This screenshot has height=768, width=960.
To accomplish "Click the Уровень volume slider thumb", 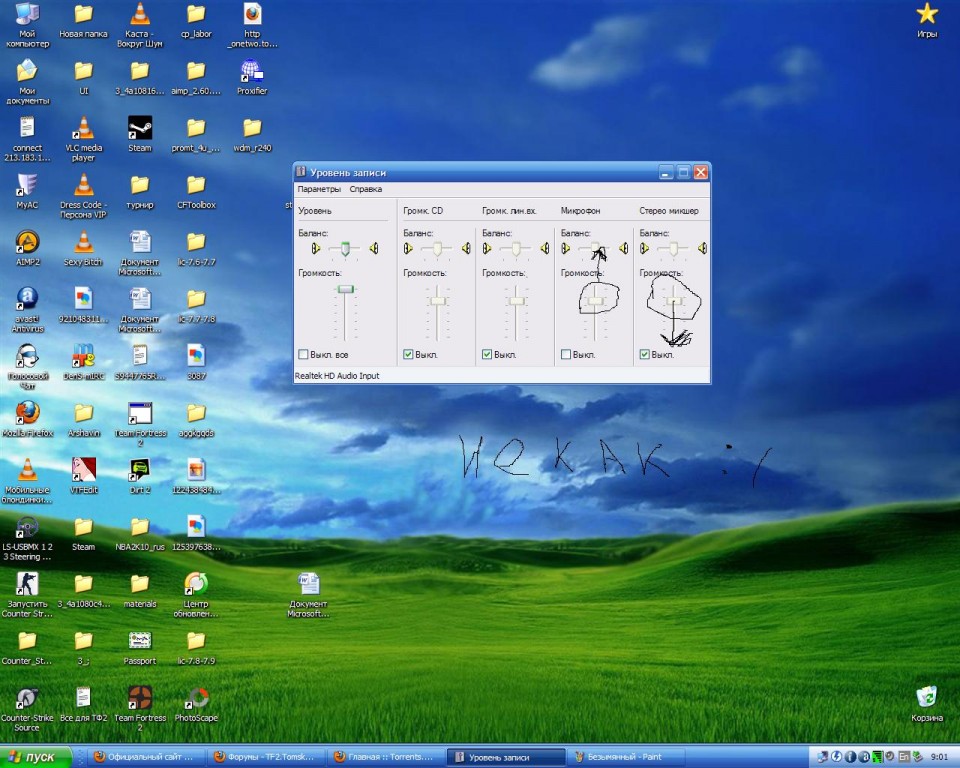I will point(346,289).
